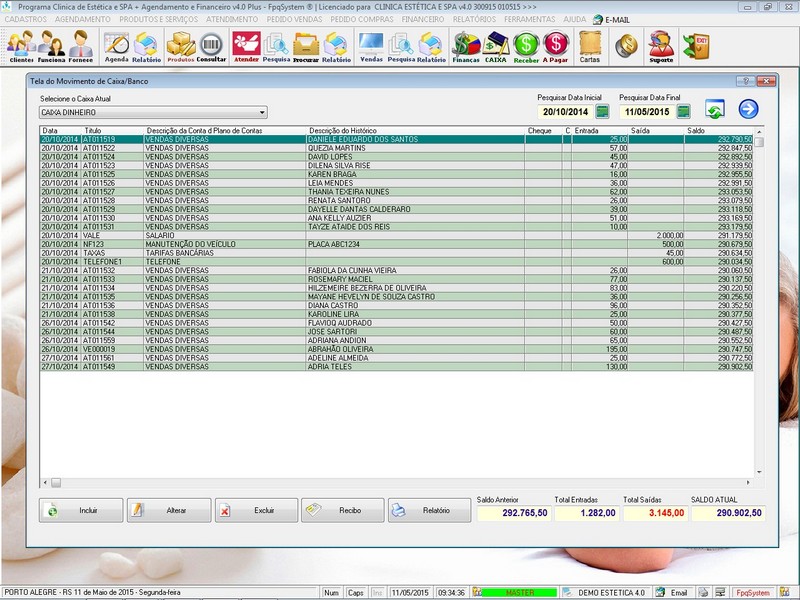The height and width of the screenshot is (600, 800).
Task: Open calendar for Pesquisar Data Inicial
Action: click(603, 111)
